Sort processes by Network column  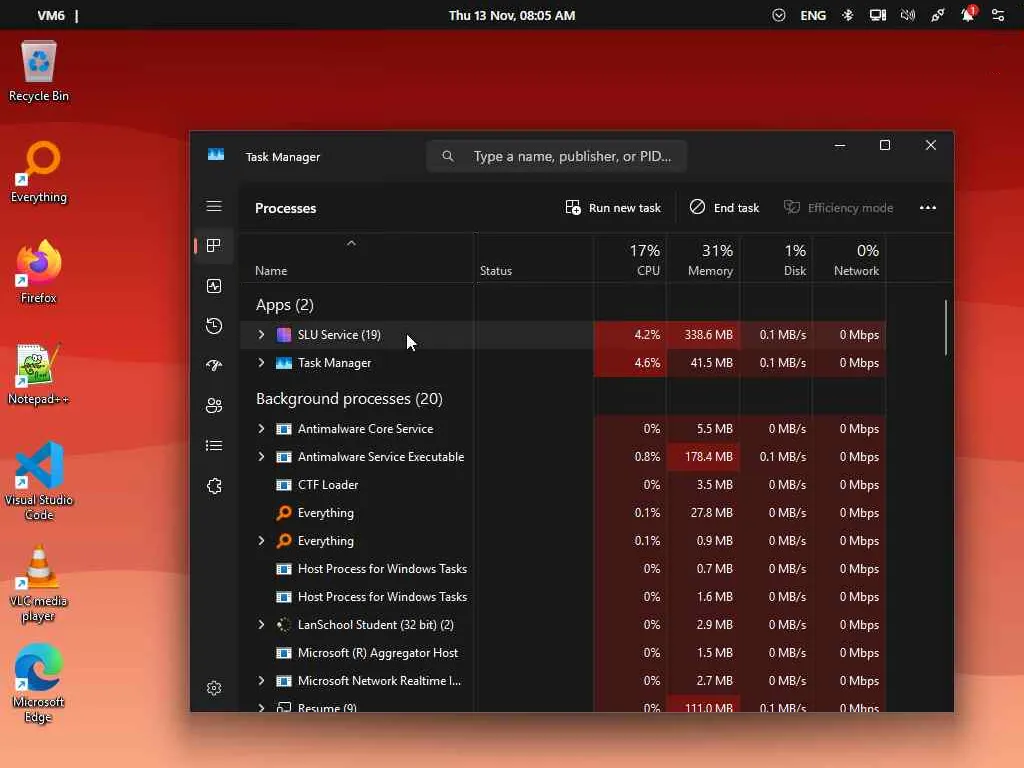[x=850, y=259]
